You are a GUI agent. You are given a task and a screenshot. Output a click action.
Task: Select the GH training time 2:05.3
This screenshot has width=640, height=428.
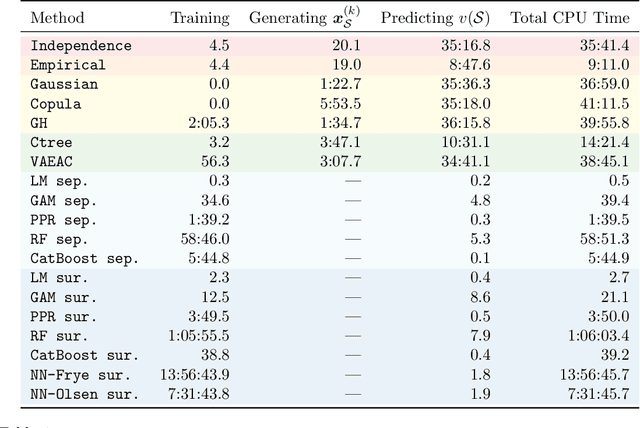208,123
